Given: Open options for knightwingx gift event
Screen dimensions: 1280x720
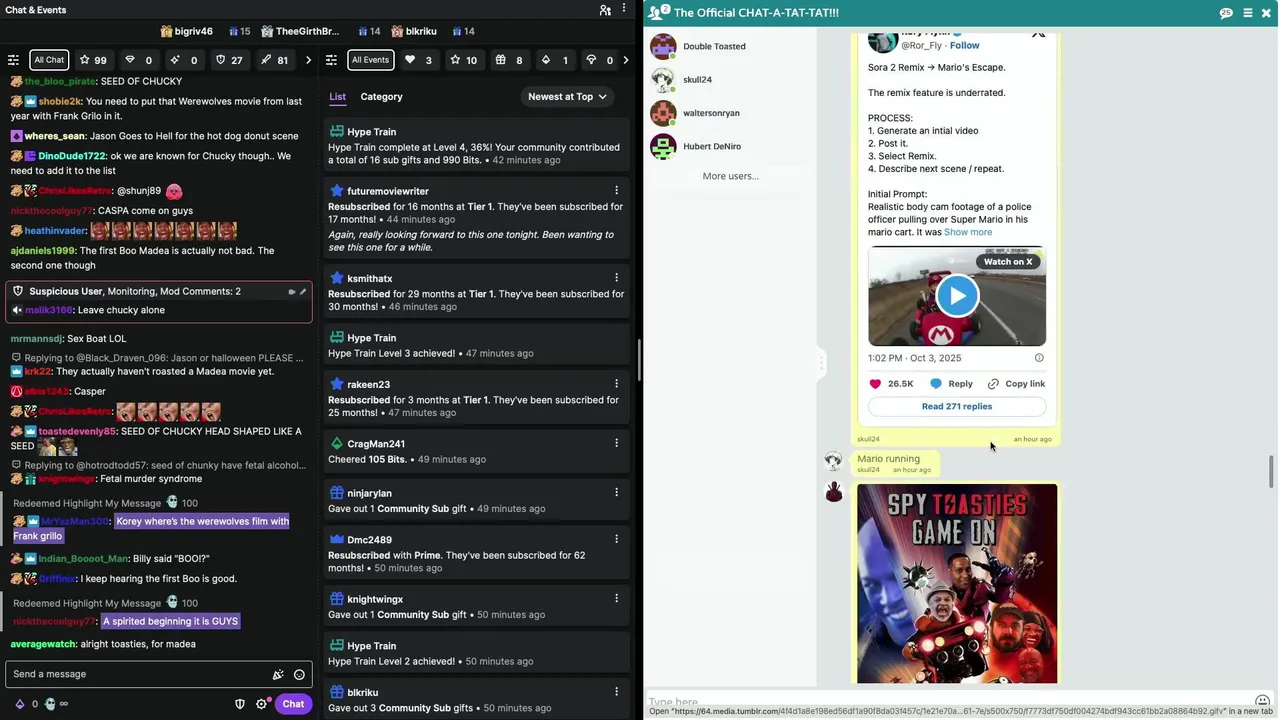Looking at the screenshot, I should pyautogui.click(x=616, y=598).
